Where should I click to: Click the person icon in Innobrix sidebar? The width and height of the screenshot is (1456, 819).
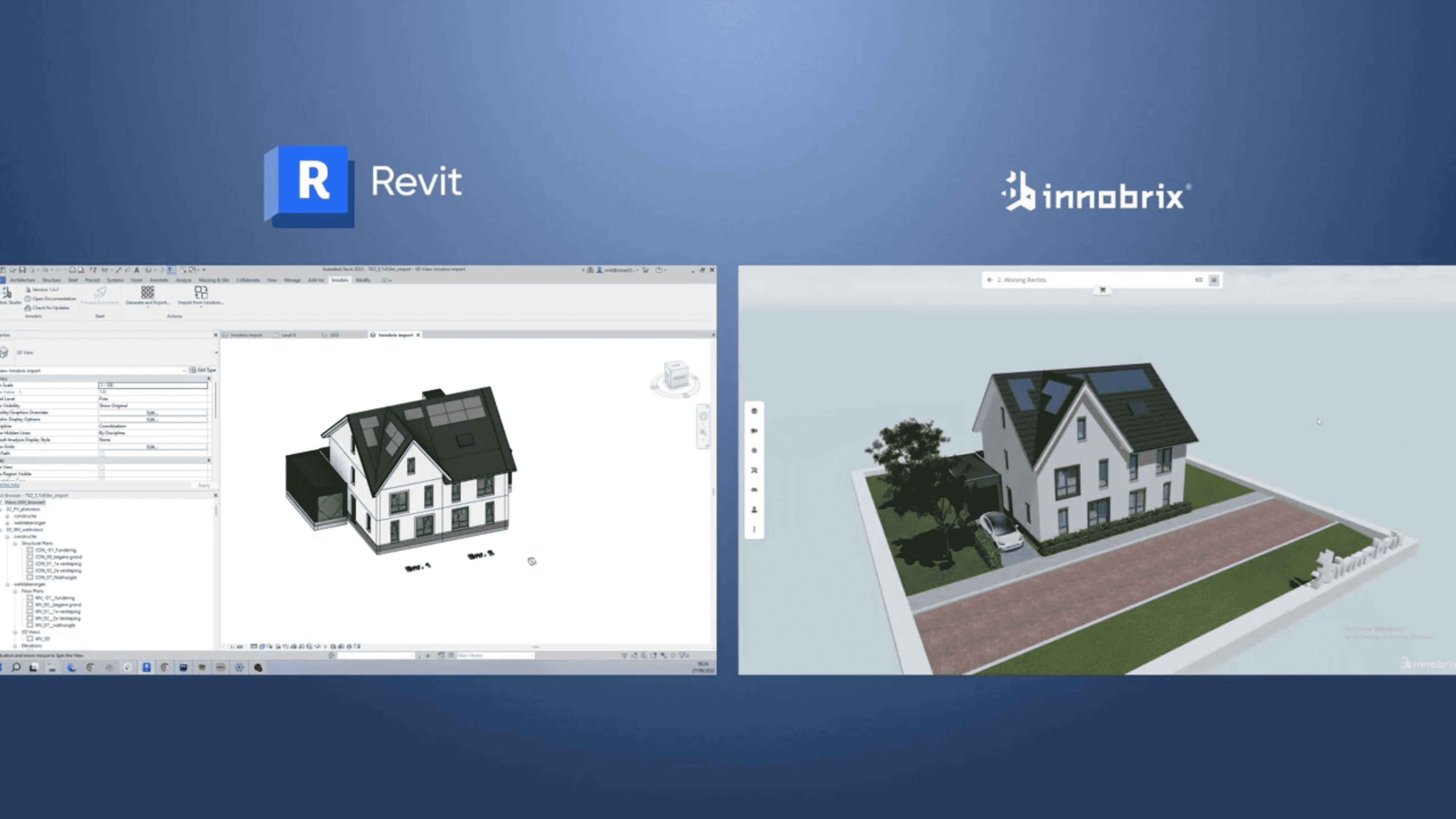pyautogui.click(x=754, y=510)
